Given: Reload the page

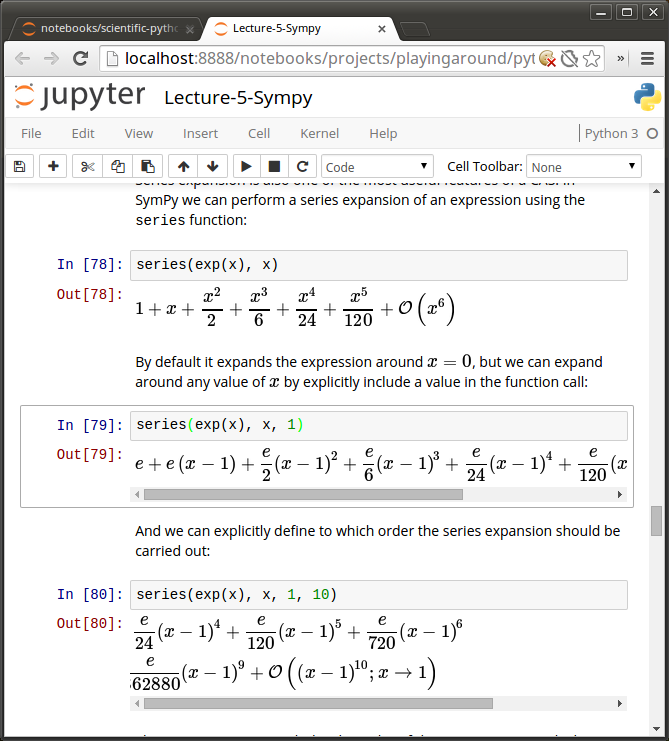Looking at the screenshot, I should (80, 59).
